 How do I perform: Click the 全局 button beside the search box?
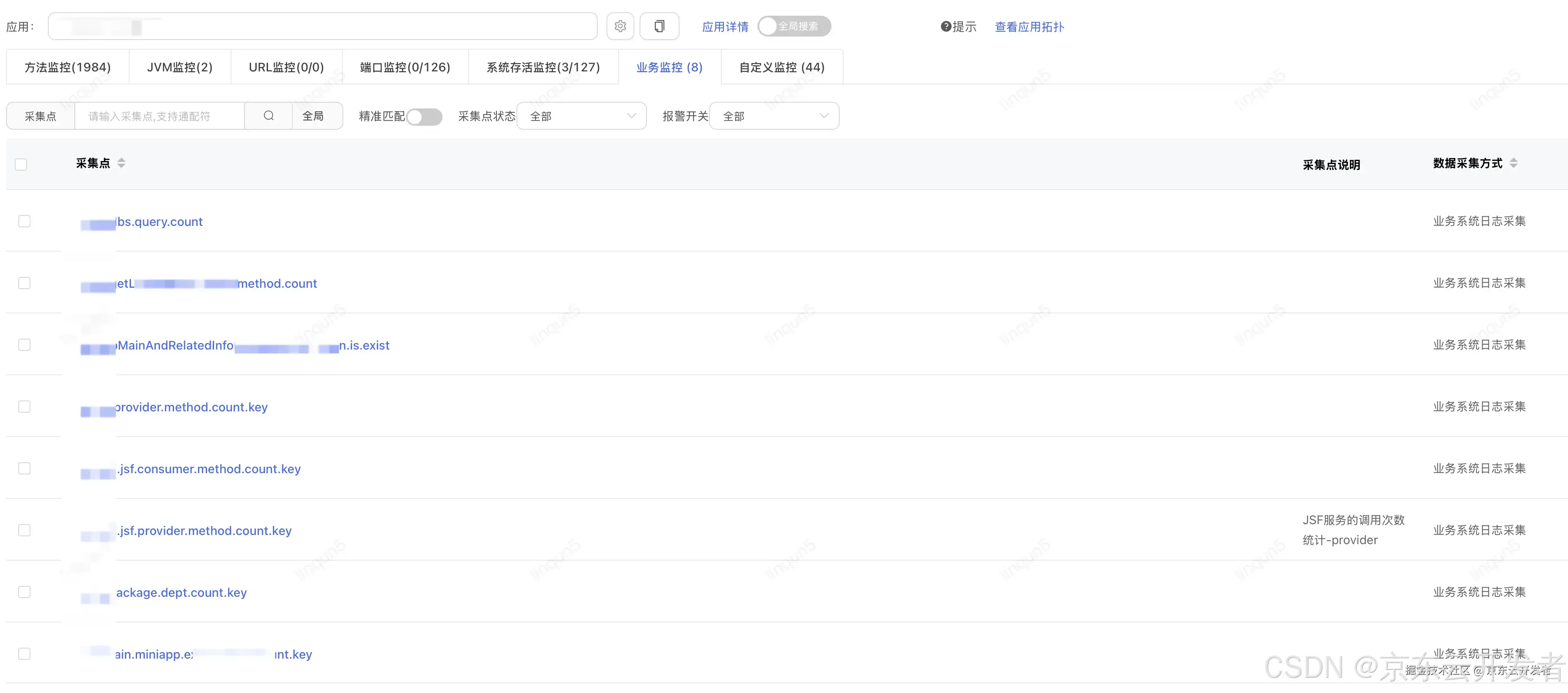317,116
